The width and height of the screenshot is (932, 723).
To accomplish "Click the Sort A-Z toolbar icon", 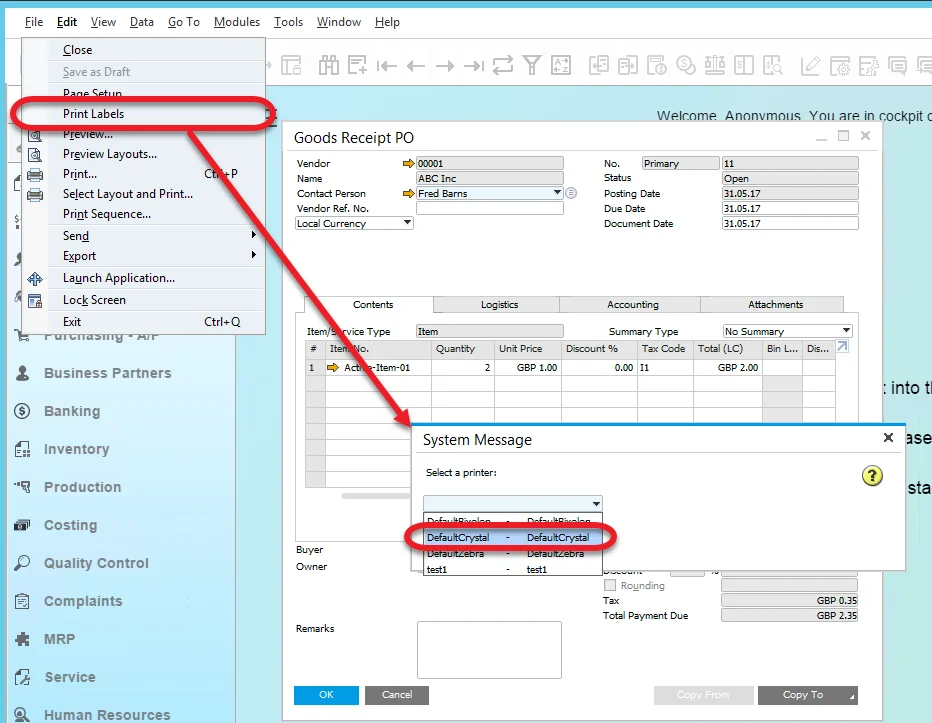I will tap(561, 66).
